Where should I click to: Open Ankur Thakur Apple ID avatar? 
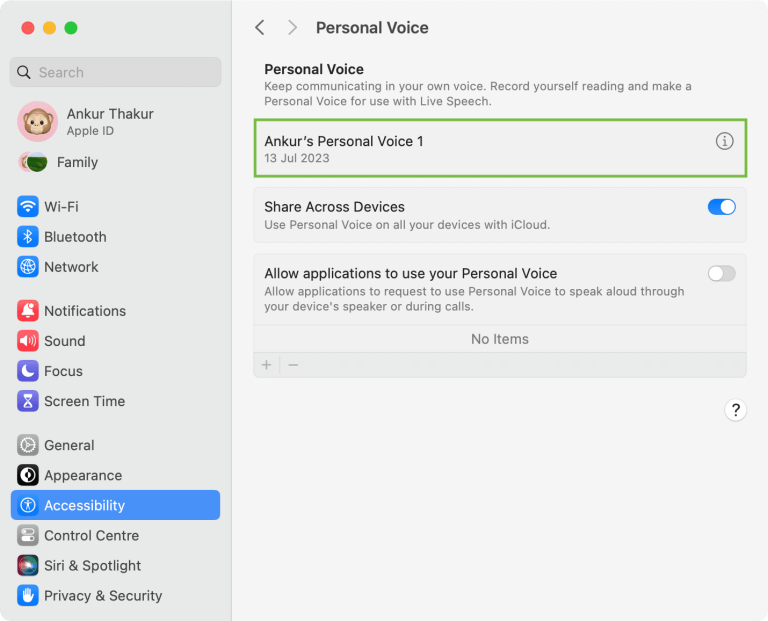38,121
